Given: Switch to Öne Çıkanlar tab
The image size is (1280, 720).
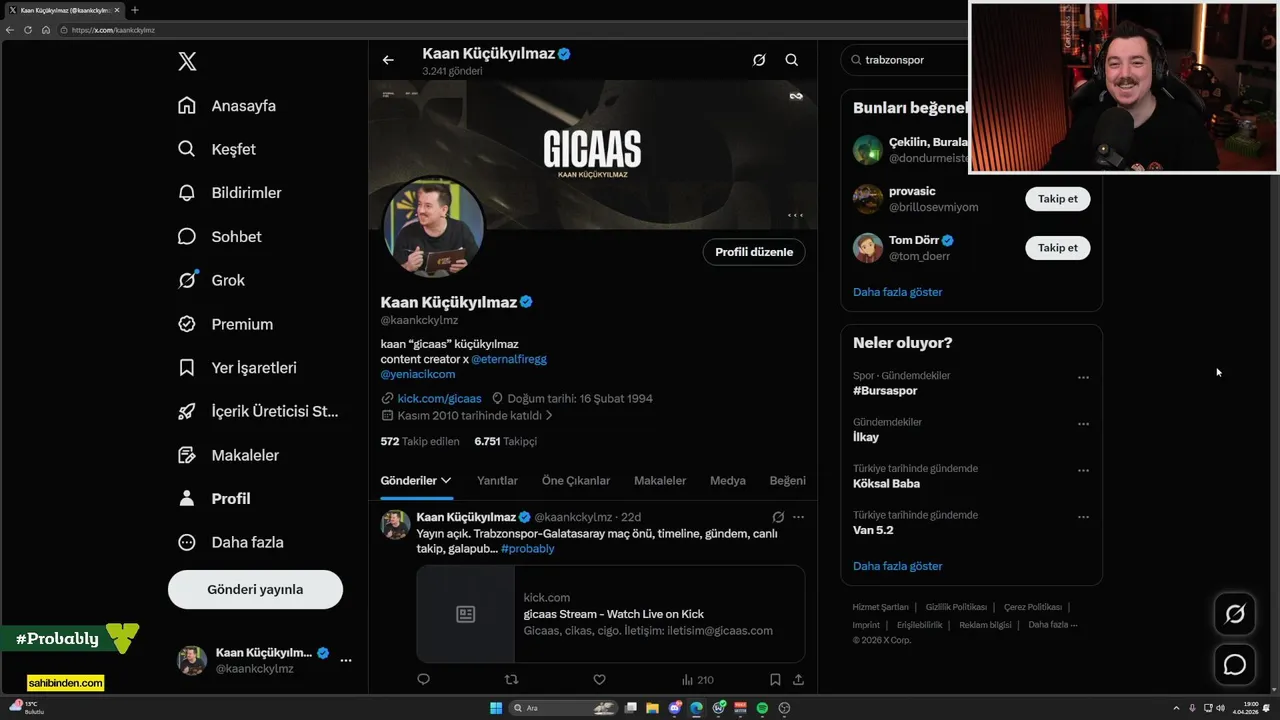Looking at the screenshot, I should tap(576, 481).
